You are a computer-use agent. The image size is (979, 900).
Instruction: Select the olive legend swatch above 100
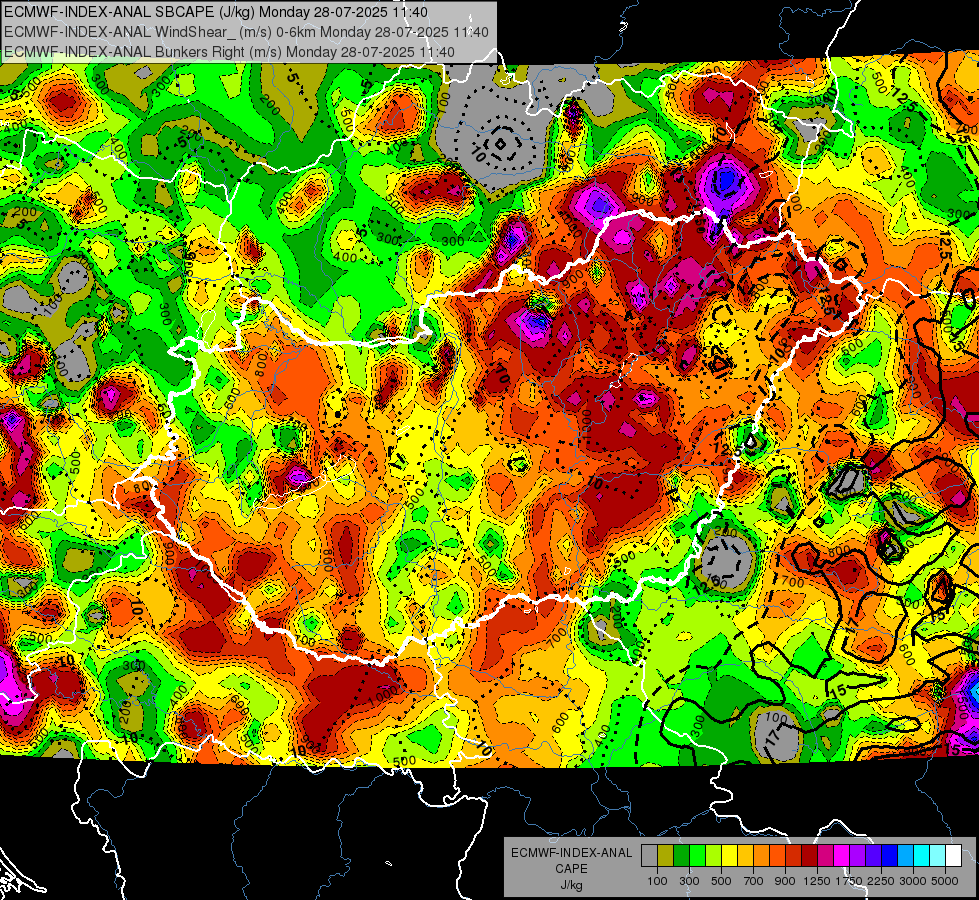pos(666,856)
